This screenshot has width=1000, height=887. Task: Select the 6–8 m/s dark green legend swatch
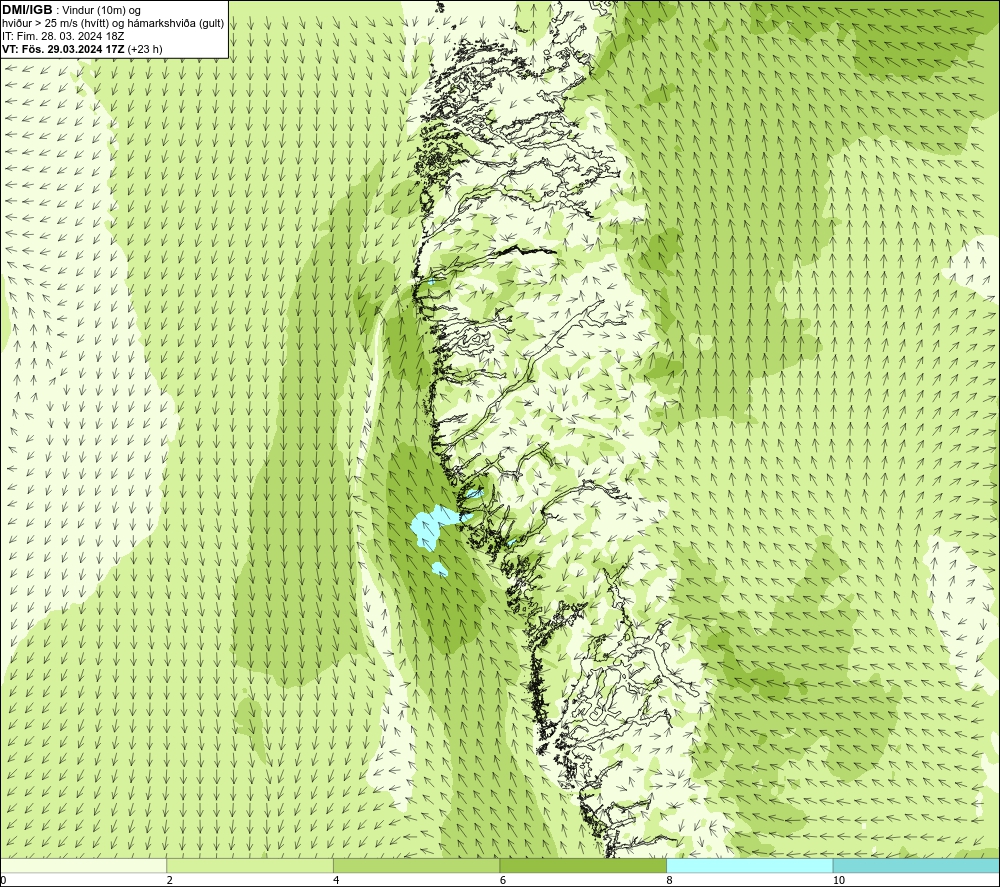(x=583, y=865)
